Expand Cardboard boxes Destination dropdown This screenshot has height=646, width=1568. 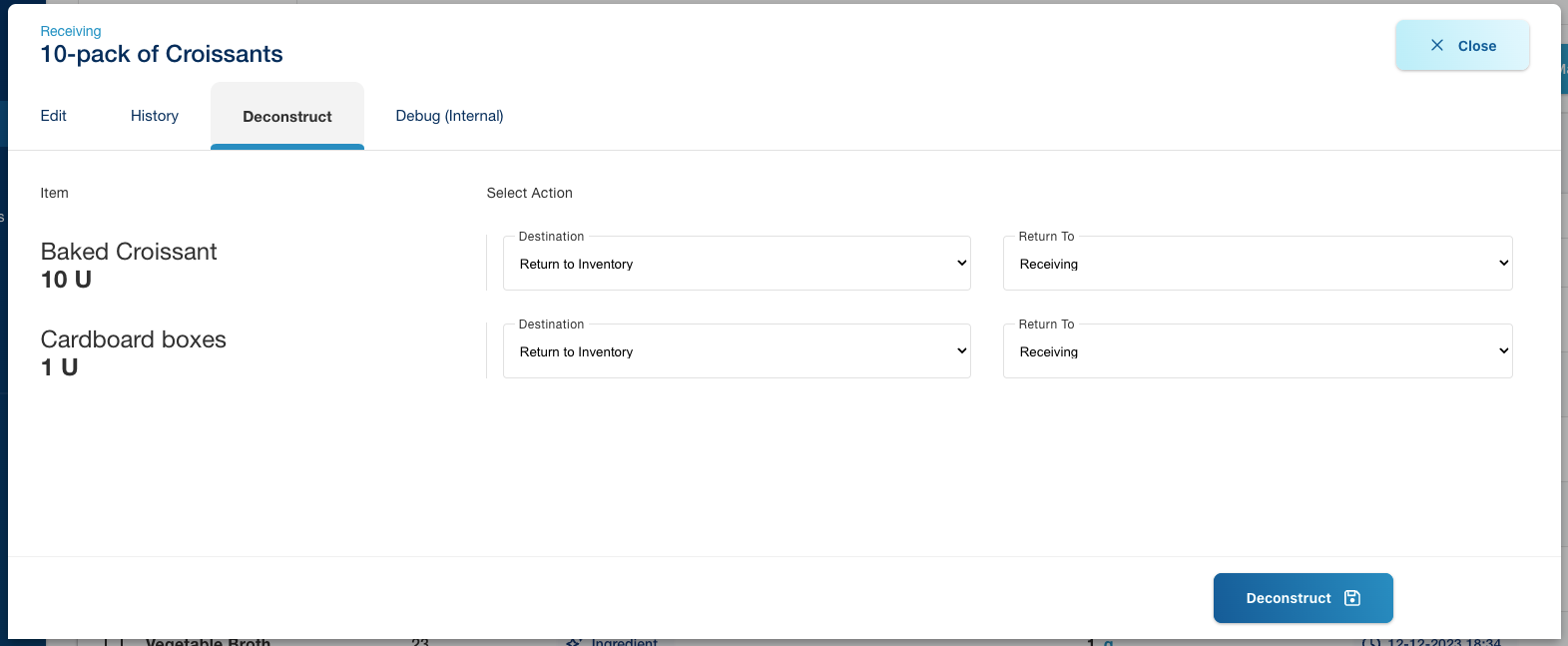coord(737,351)
